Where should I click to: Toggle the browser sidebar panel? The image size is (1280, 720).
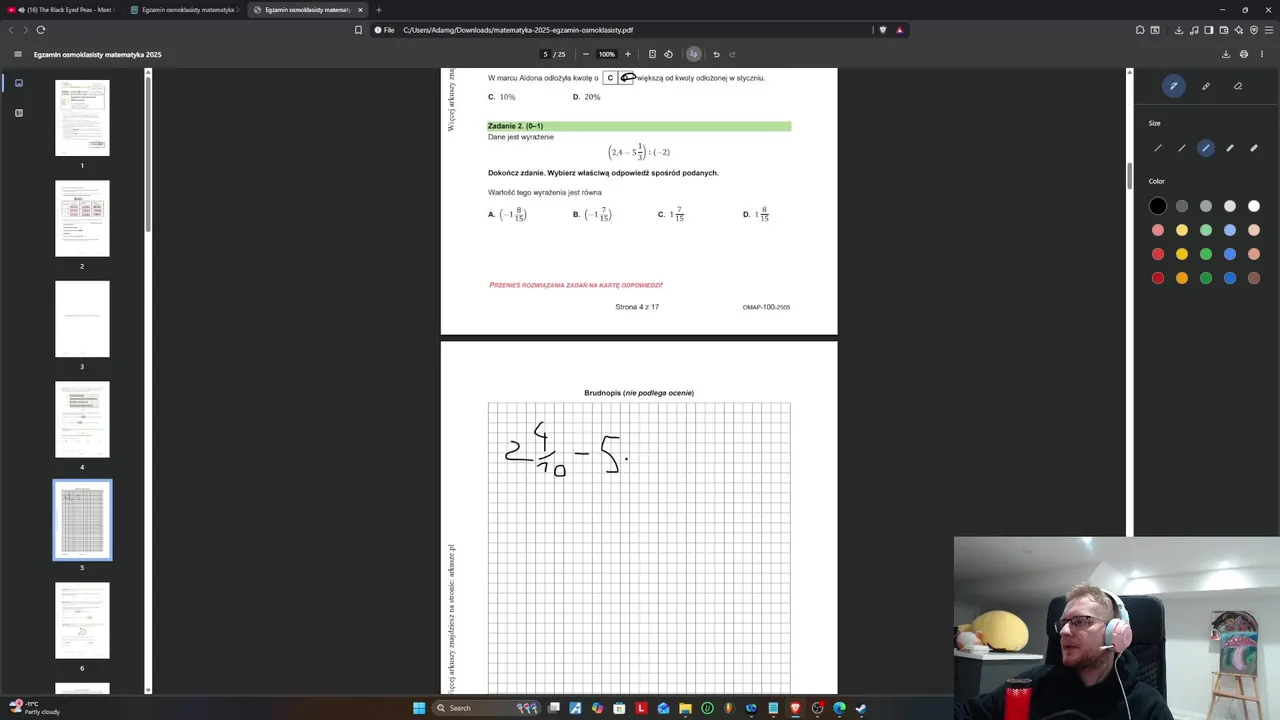[x=1209, y=30]
